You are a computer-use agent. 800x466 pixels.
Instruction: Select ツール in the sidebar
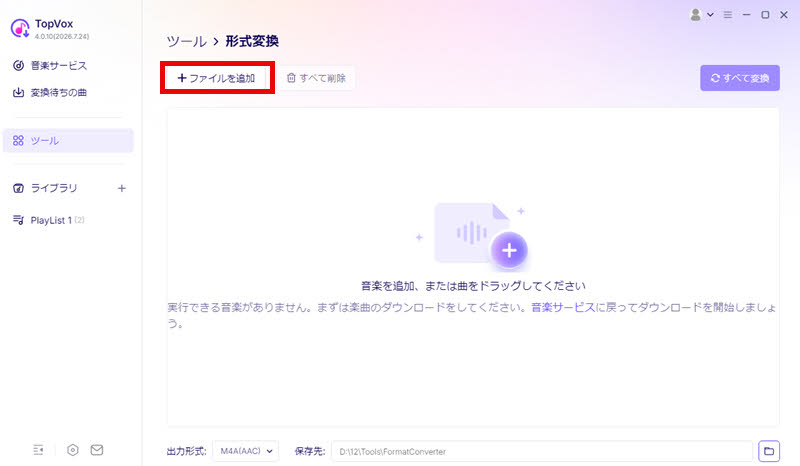tap(68, 140)
